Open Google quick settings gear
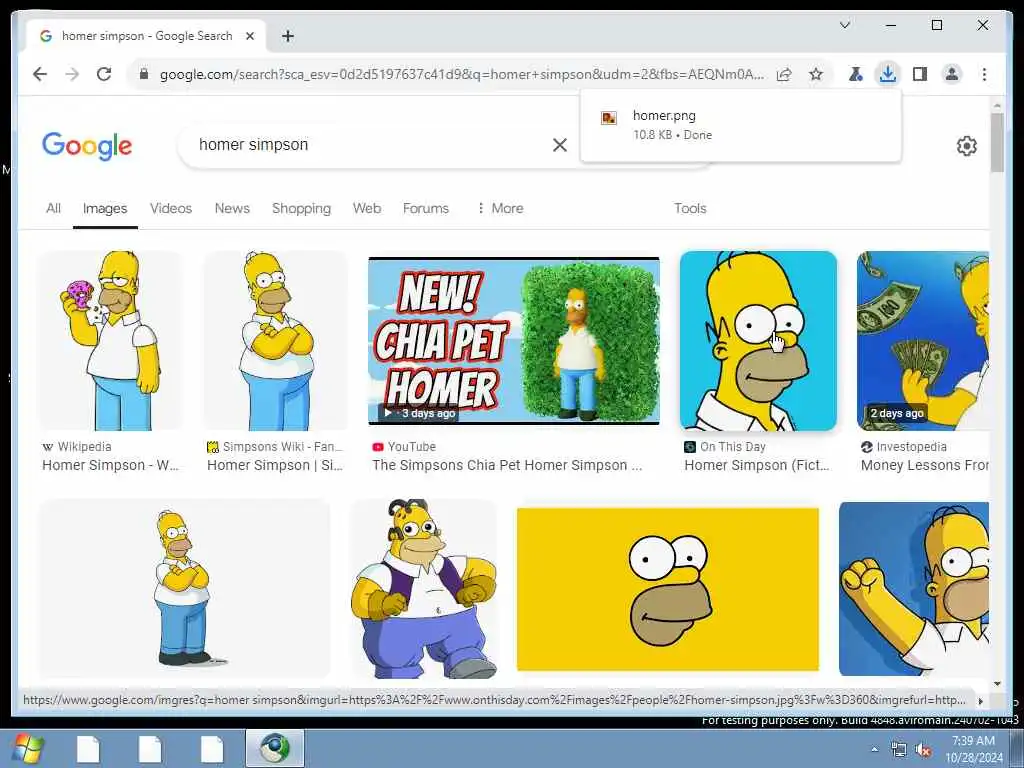 coord(967,146)
